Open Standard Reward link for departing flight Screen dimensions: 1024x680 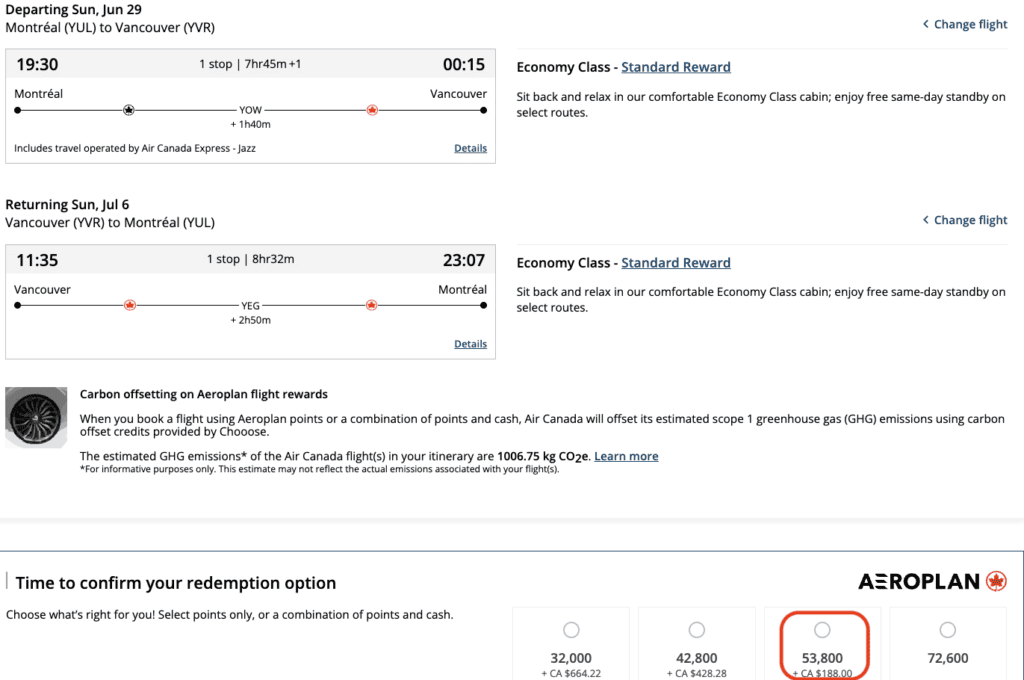(675, 67)
